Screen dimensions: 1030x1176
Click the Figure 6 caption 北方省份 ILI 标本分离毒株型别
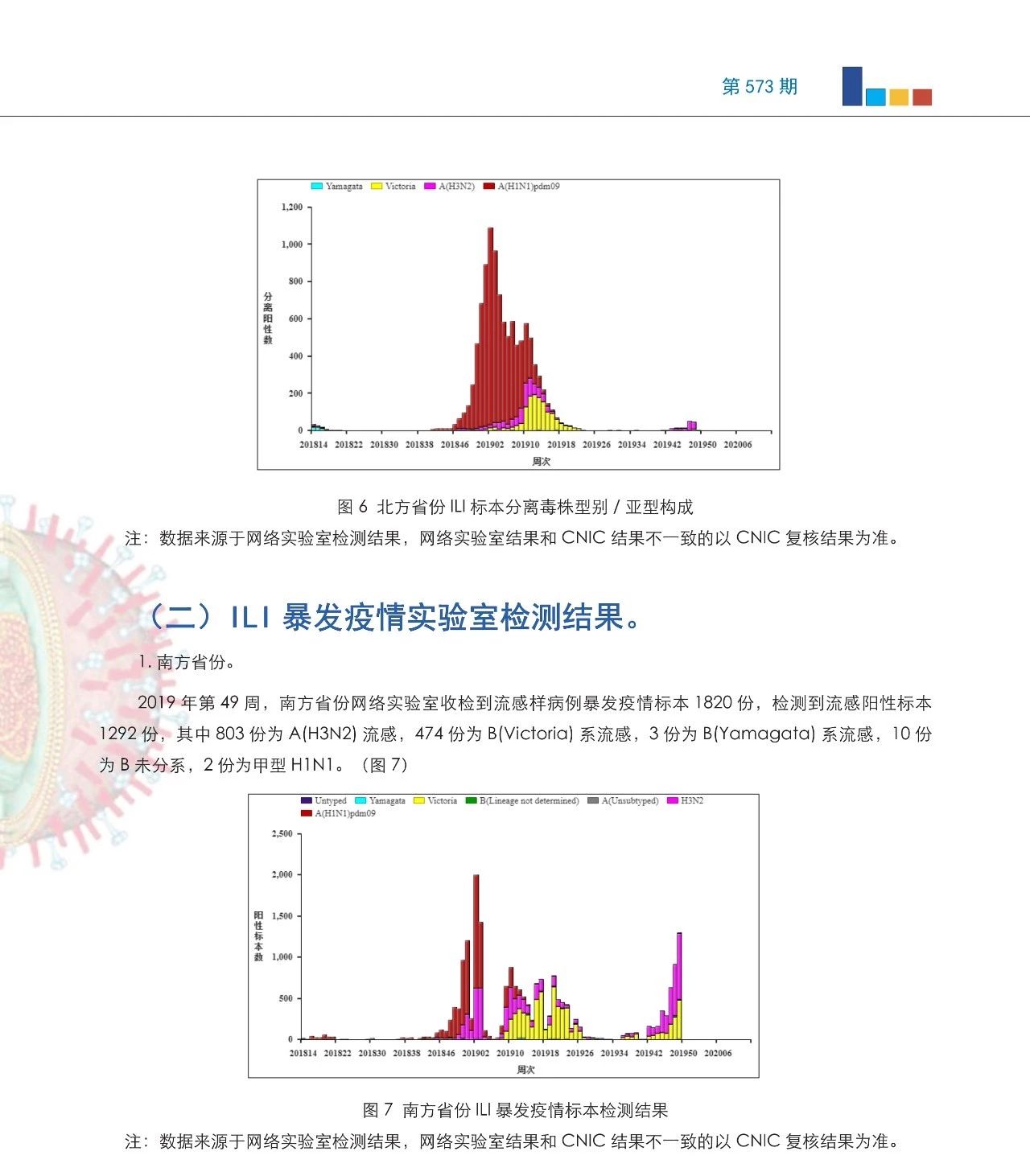[515, 507]
